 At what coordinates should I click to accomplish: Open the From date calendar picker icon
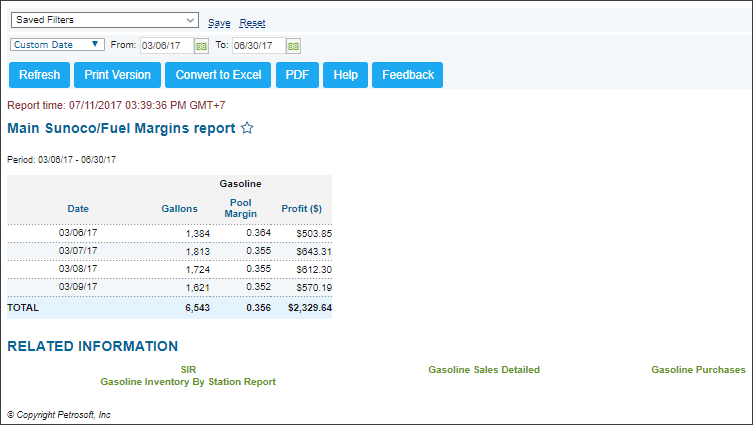201,46
